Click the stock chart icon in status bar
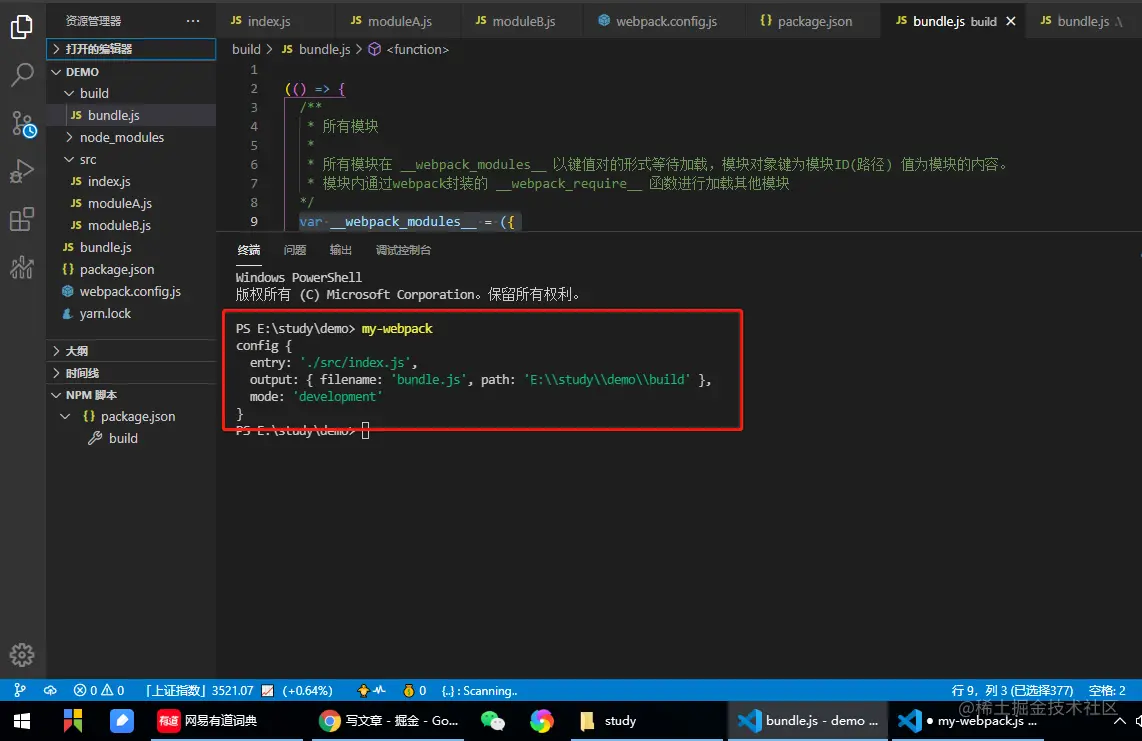Image resolution: width=1142 pixels, height=741 pixels. tap(268, 690)
